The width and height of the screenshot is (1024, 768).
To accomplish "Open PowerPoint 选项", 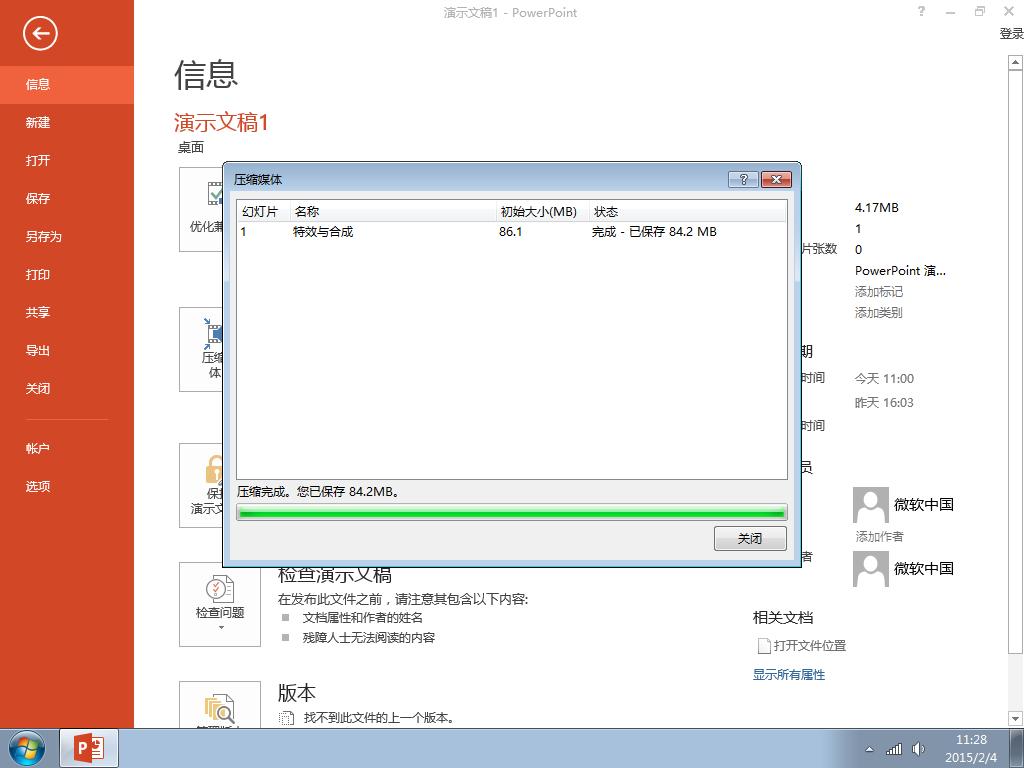I will click(67, 487).
